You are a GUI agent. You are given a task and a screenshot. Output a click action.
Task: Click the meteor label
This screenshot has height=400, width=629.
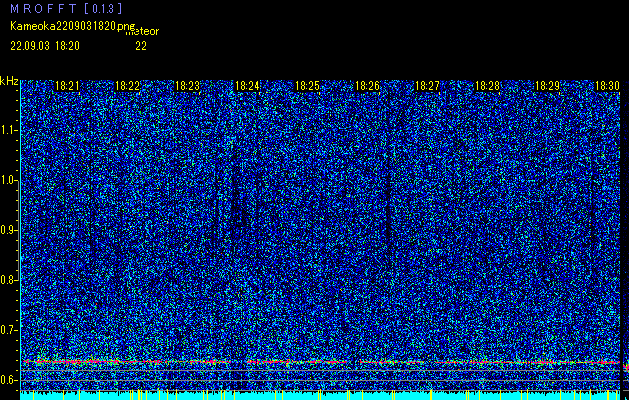point(142,31)
